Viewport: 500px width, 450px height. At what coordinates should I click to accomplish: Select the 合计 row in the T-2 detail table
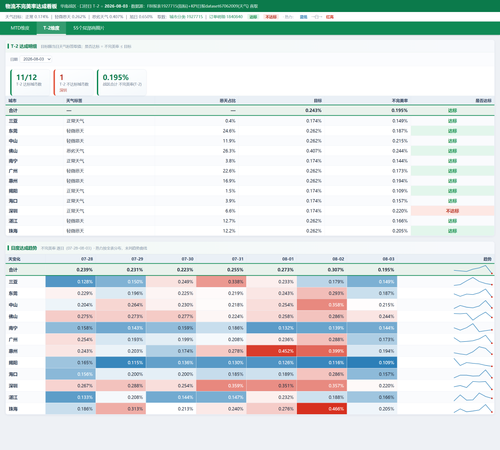[x=250, y=110]
